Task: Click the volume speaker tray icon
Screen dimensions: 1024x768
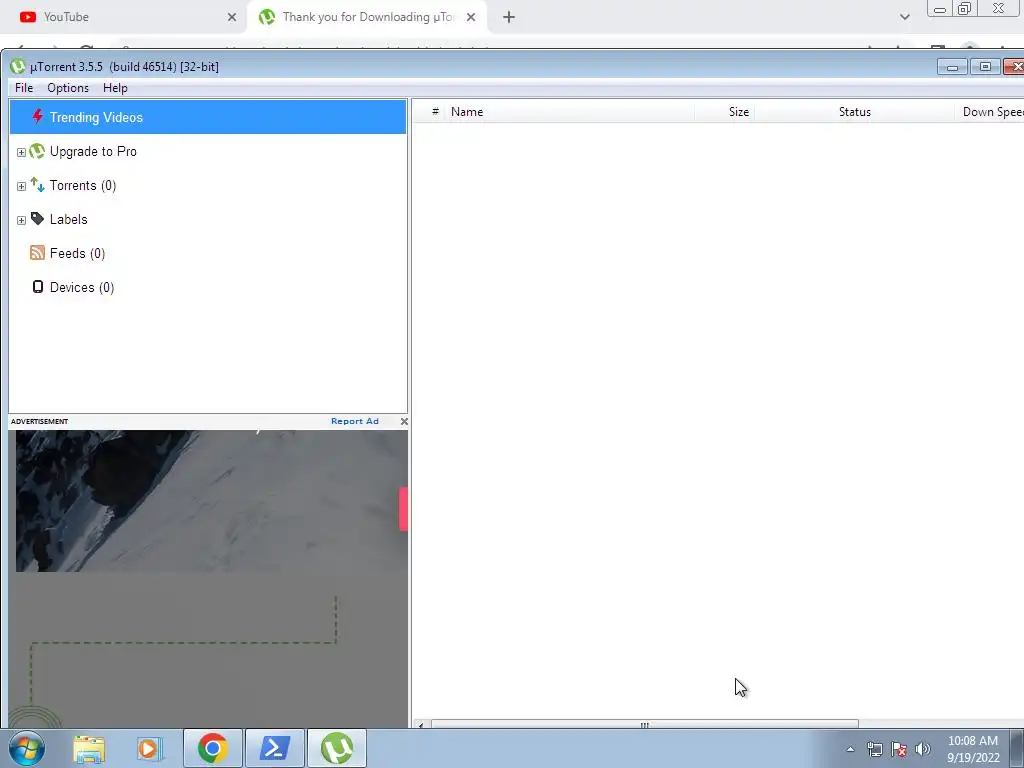Action: [x=923, y=749]
